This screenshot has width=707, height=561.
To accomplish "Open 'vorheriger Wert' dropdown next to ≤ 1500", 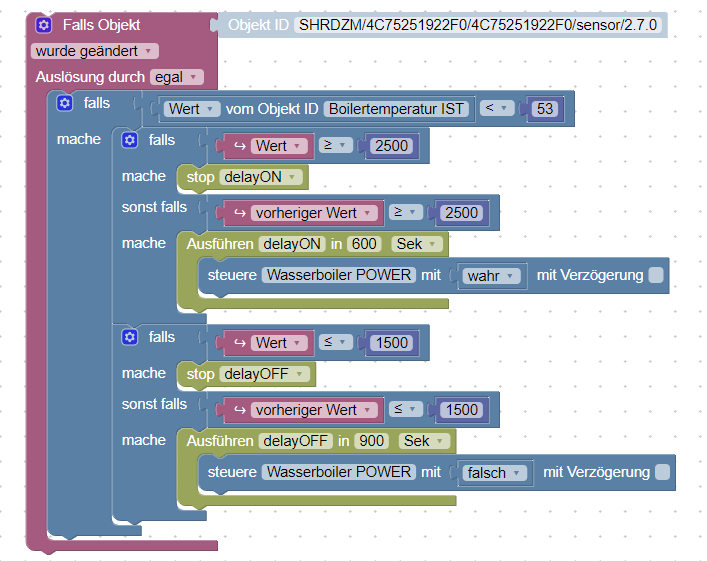I will 314,409.
